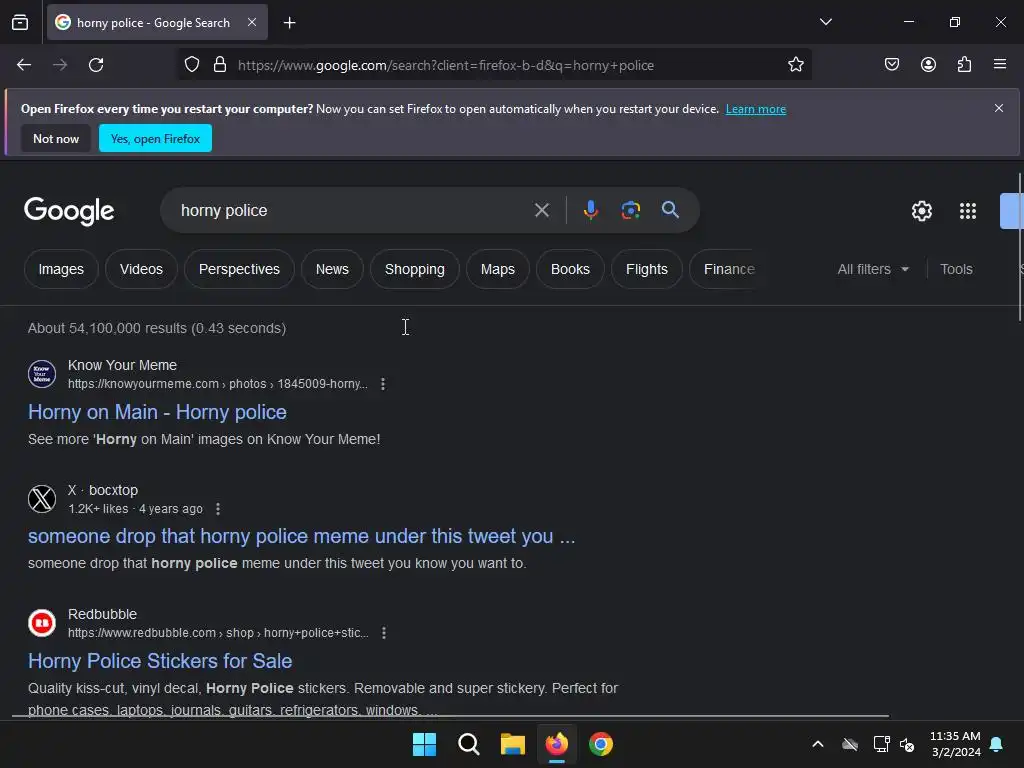Screen dimensions: 1024x768
Task: Open 'Horny on Main - Horny police' link
Action: pyautogui.click(x=157, y=412)
